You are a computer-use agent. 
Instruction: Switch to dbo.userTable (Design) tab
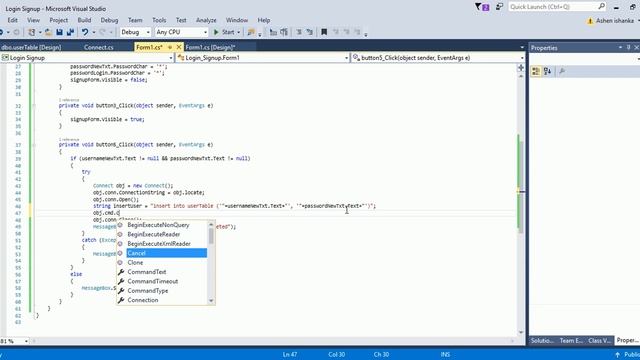click(x=31, y=47)
